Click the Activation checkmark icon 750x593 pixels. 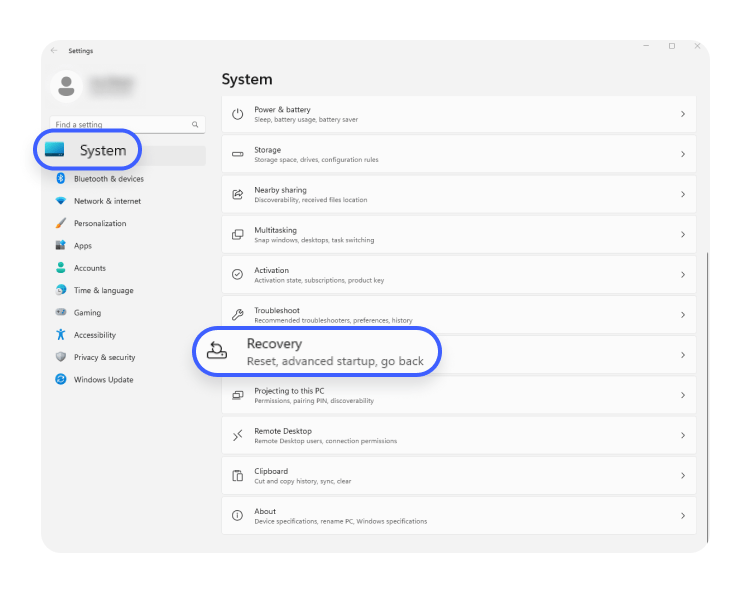point(237,275)
